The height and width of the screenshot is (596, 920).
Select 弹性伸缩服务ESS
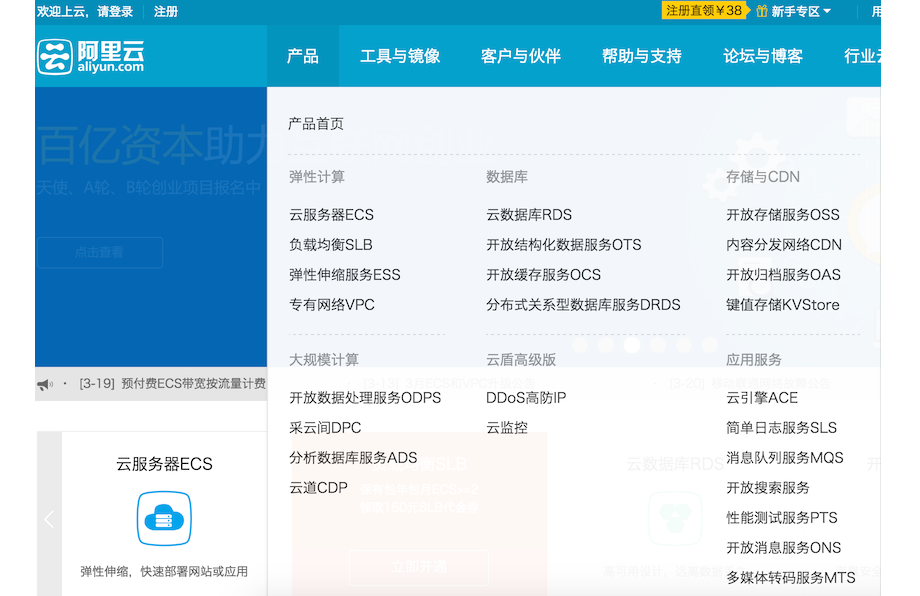click(x=345, y=275)
